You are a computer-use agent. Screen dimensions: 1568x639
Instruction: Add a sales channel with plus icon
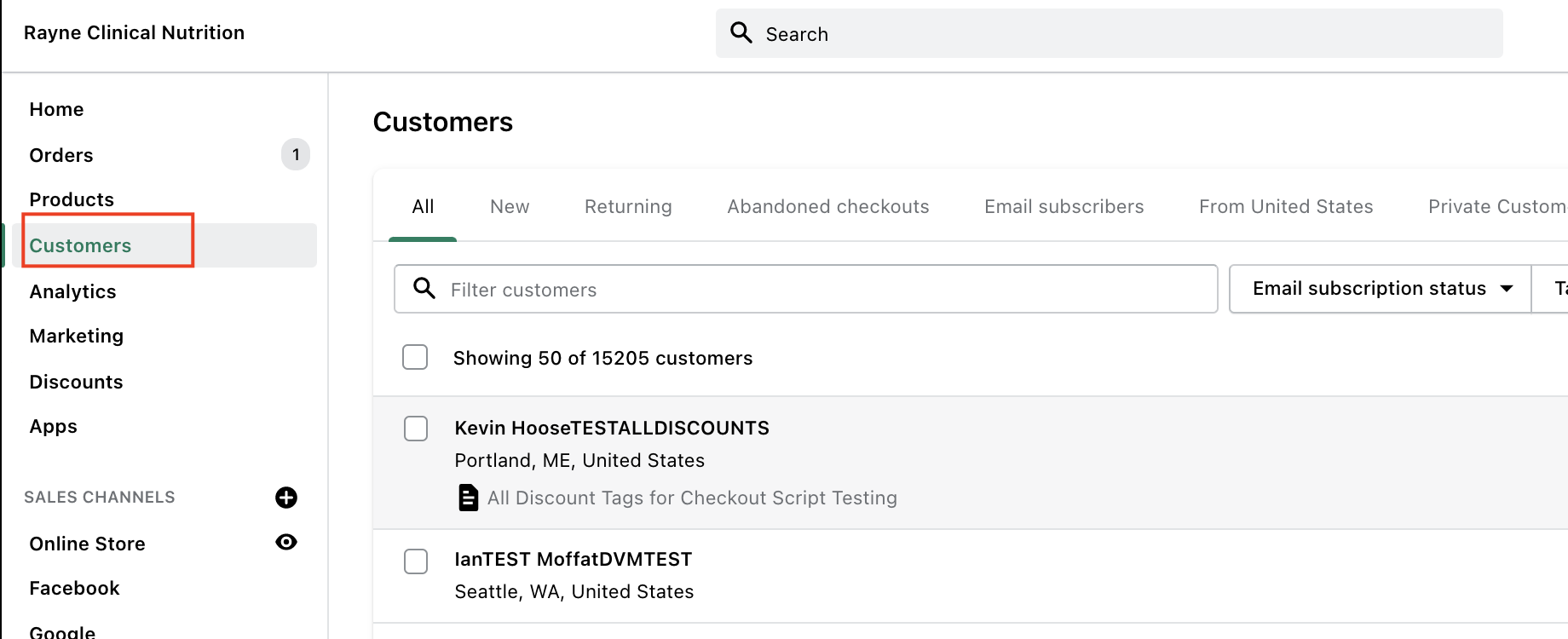(286, 498)
